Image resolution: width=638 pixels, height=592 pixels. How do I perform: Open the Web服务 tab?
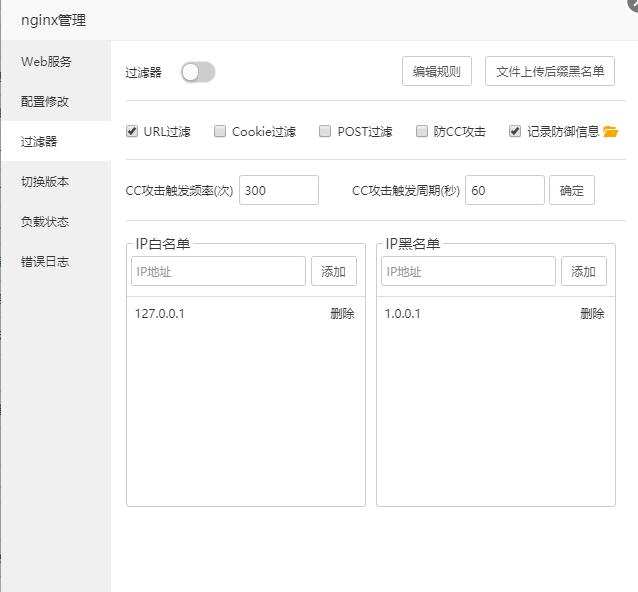tap(56, 61)
